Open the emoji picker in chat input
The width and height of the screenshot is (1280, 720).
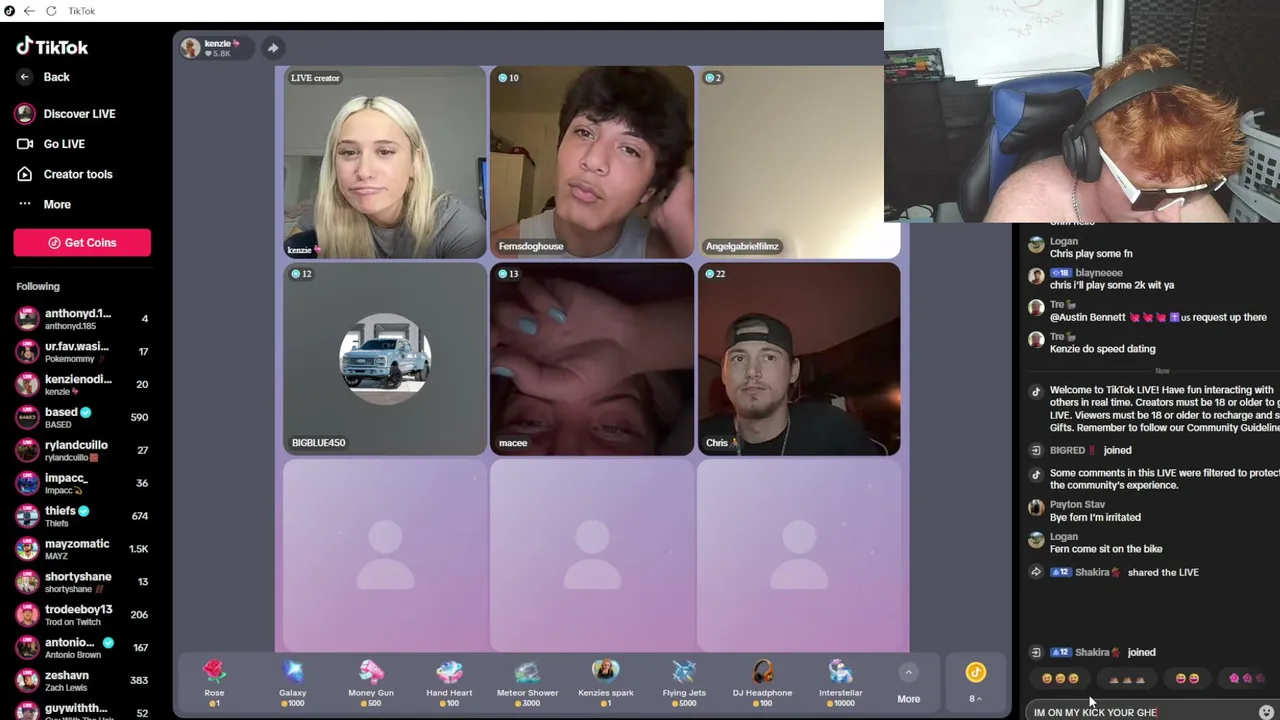(1266, 713)
